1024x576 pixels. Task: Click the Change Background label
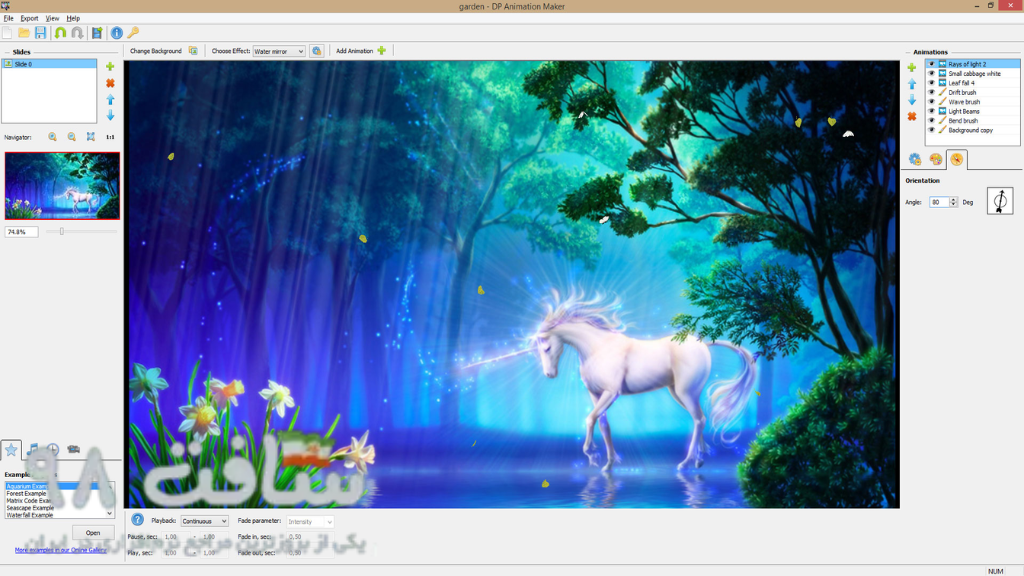pyautogui.click(x=155, y=51)
